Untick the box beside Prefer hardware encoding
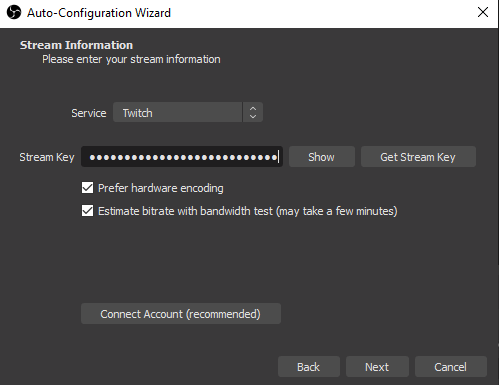Screen dimensions: 499x385 coord(87,188)
